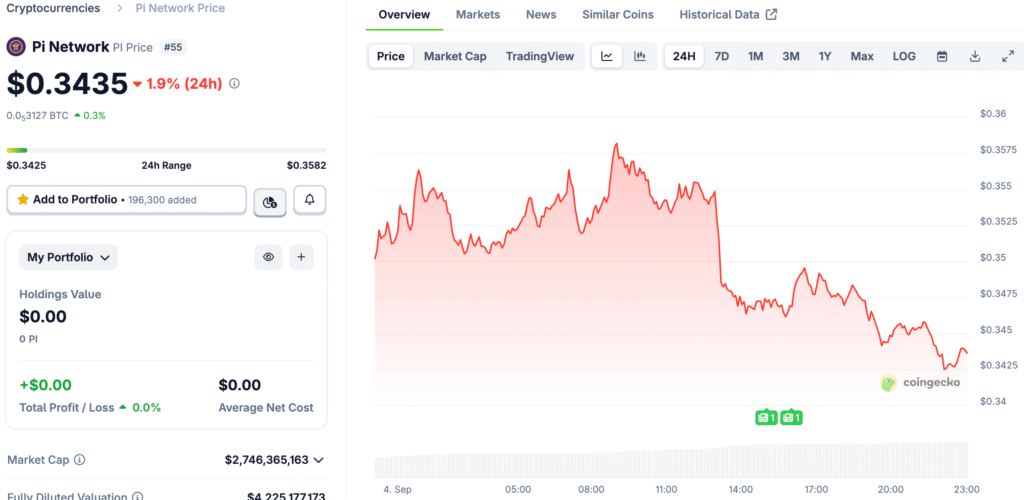Select the 24H time range

(684, 56)
